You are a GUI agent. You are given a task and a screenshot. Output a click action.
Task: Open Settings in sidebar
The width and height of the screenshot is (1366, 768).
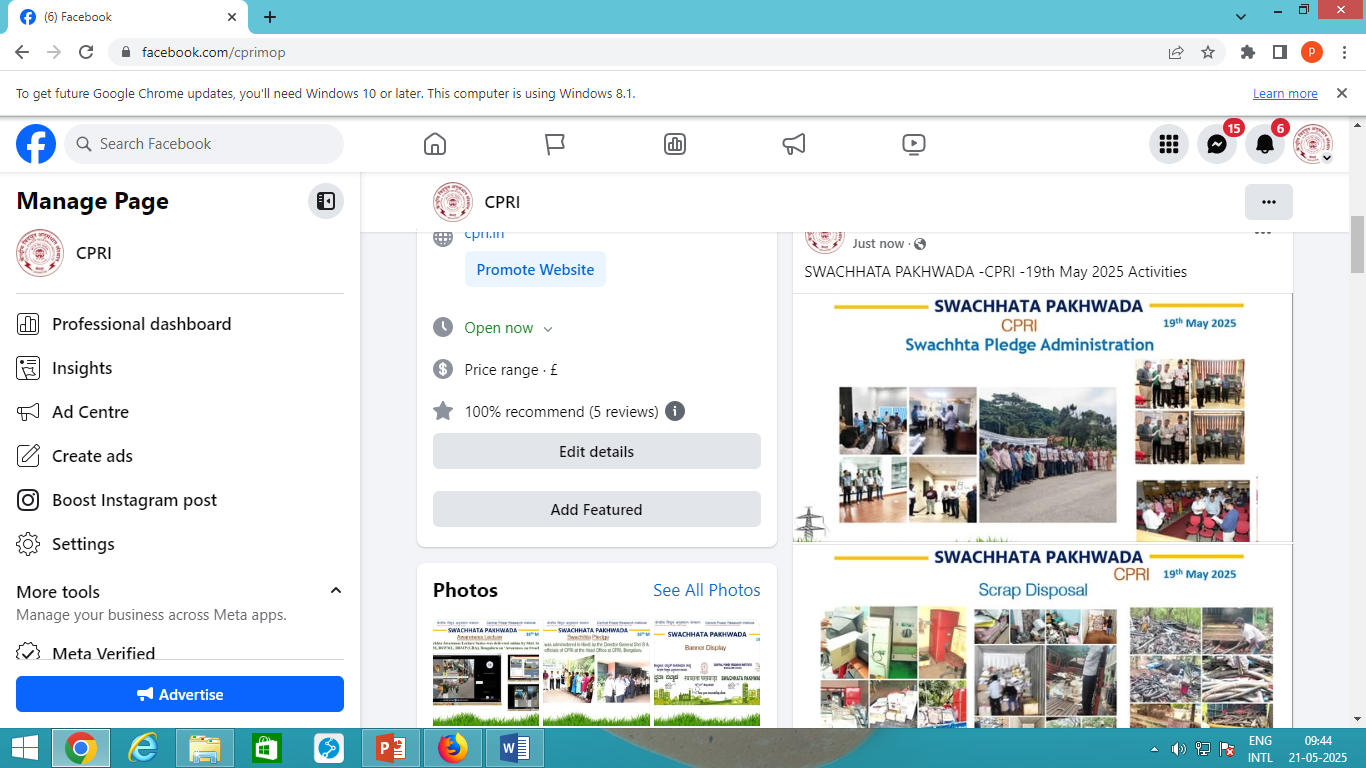[x=180, y=544]
